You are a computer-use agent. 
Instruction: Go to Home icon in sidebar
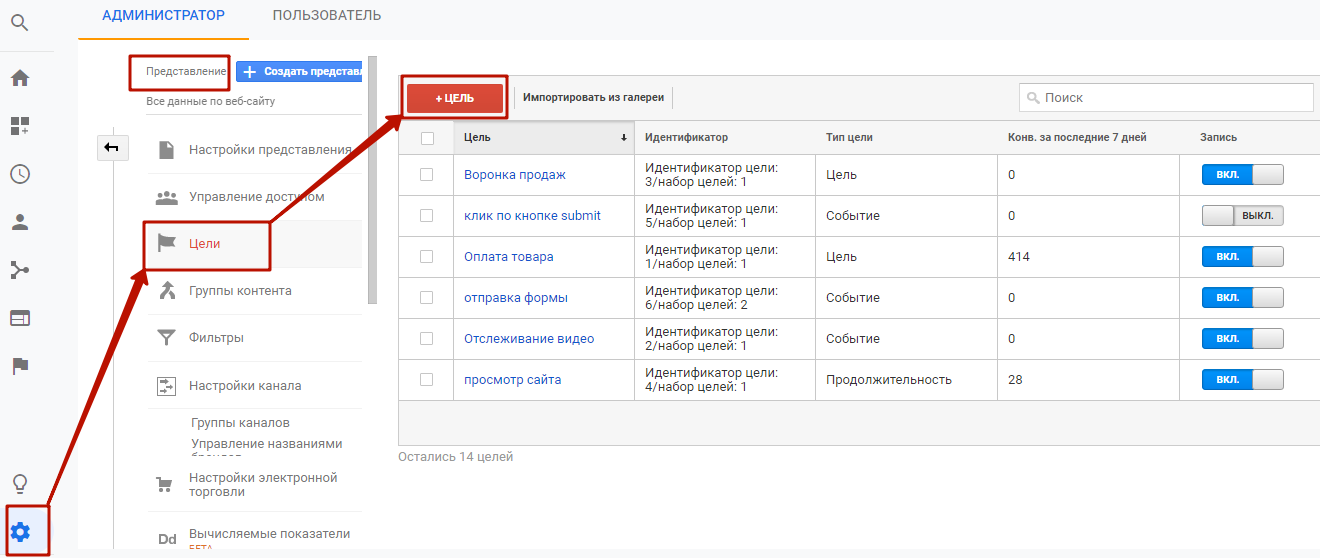(20, 78)
